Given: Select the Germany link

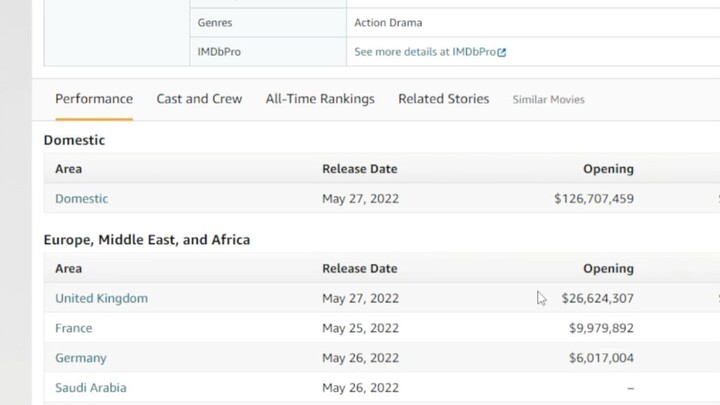Looking at the screenshot, I should tap(80, 358).
